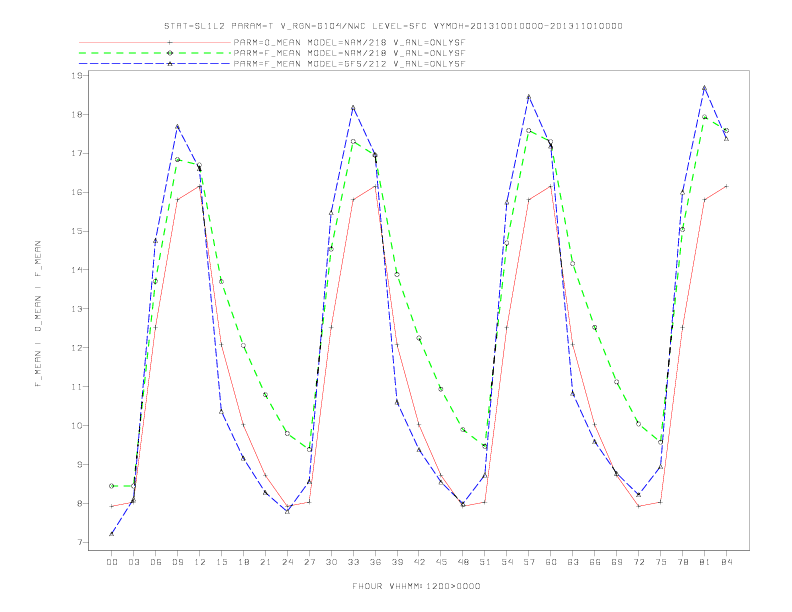Click the x-axis tick label 15

tap(221, 562)
